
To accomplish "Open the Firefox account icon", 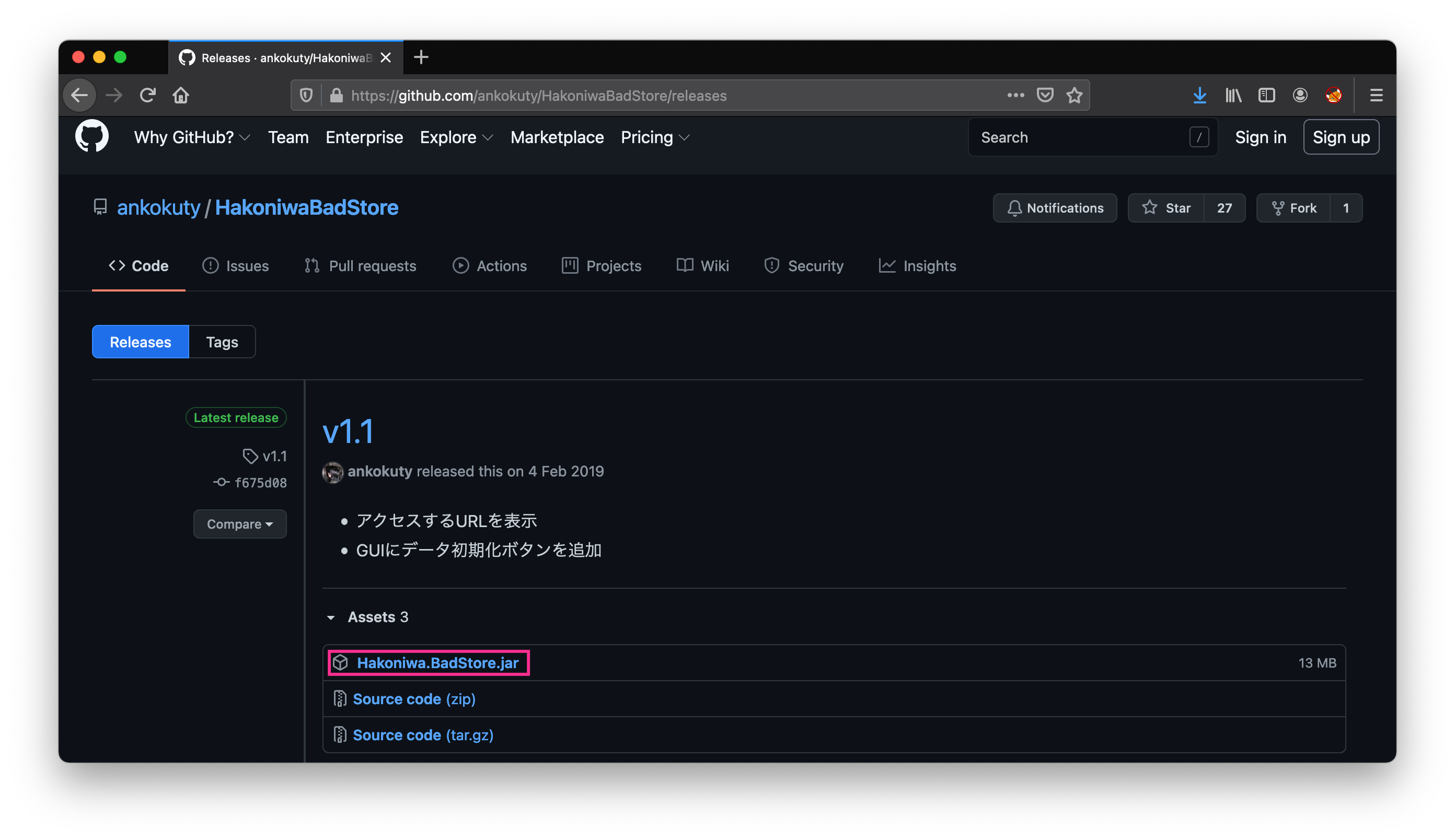I will pyautogui.click(x=1300, y=95).
